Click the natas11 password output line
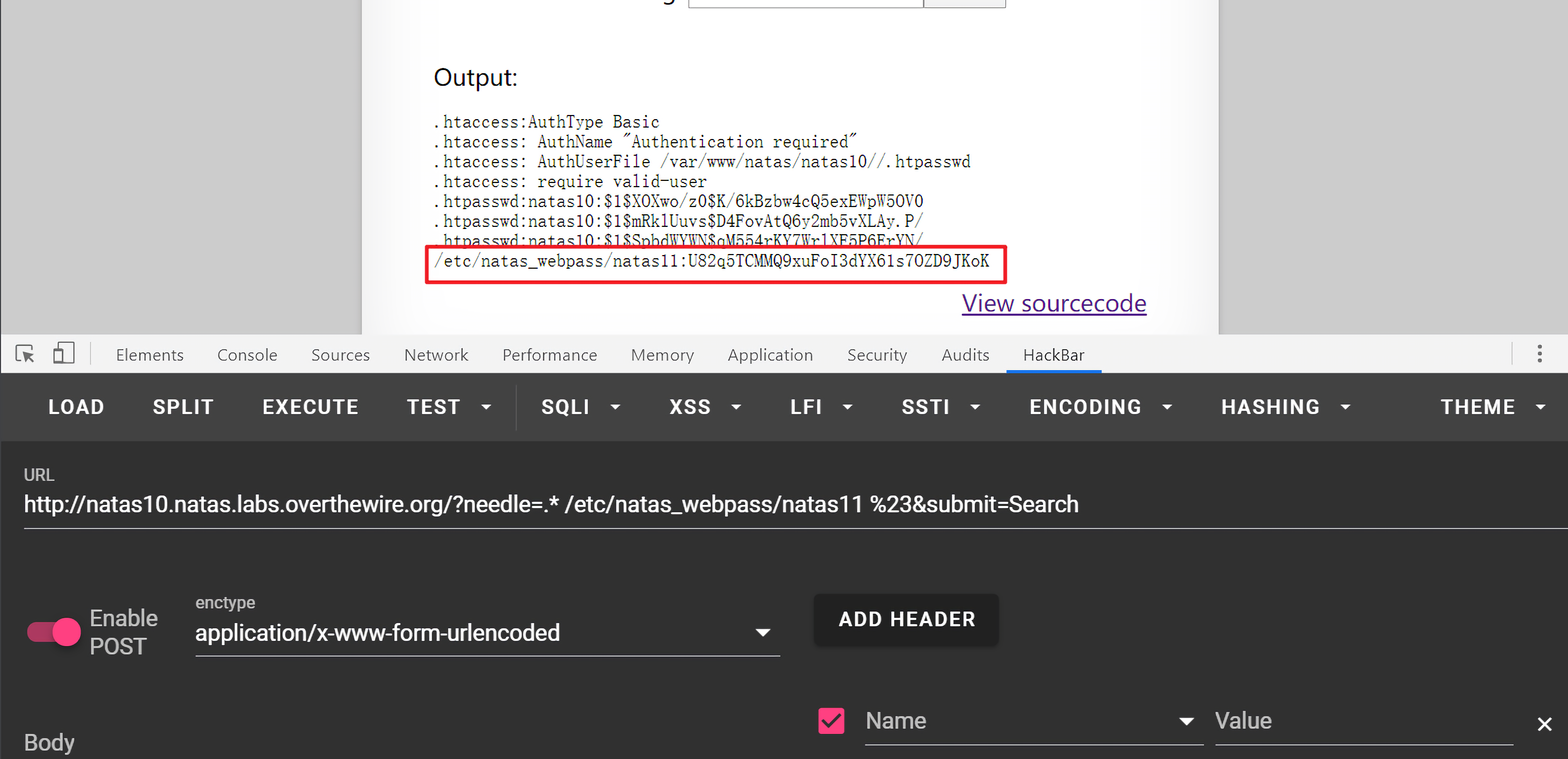 [x=712, y=261]
